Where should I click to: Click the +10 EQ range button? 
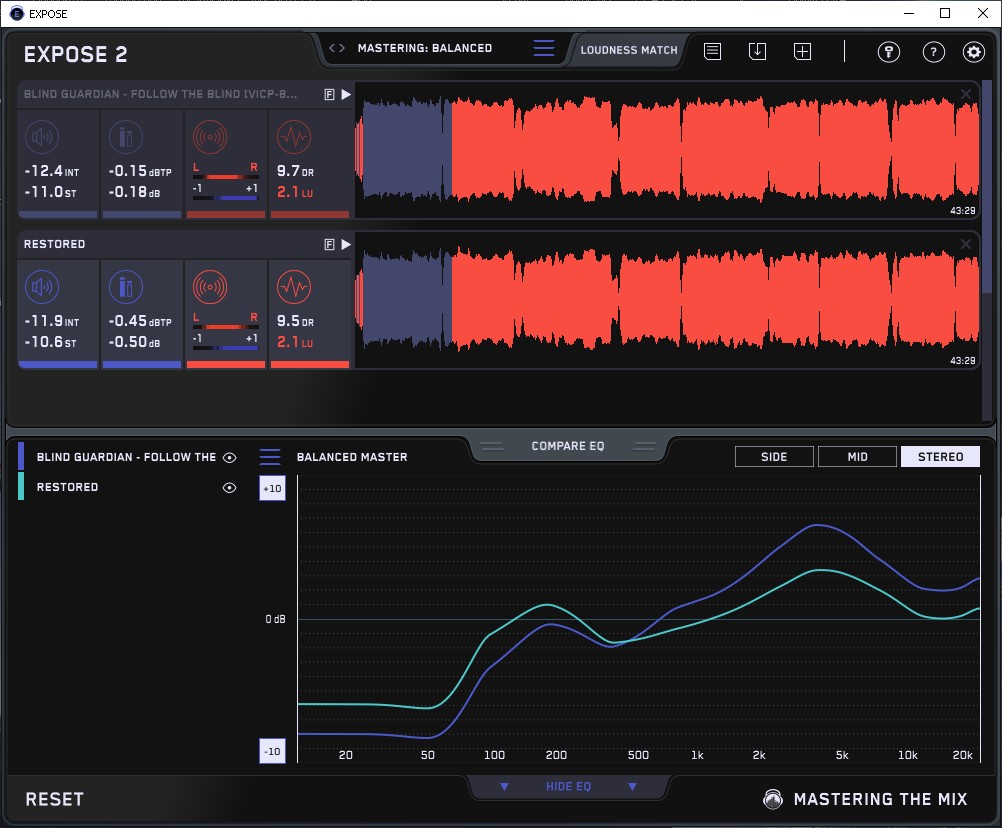[272, 488]
